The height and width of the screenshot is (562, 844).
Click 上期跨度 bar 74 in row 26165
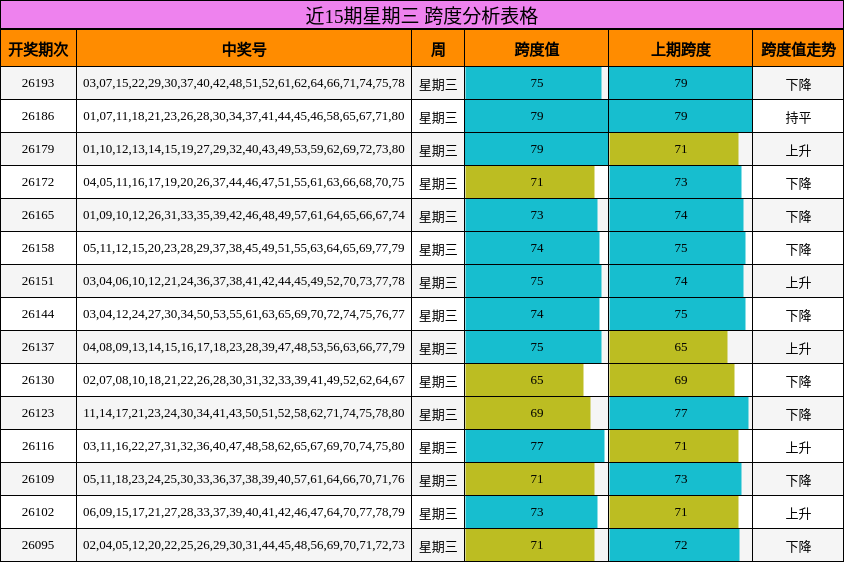click(x=676, y=215)
